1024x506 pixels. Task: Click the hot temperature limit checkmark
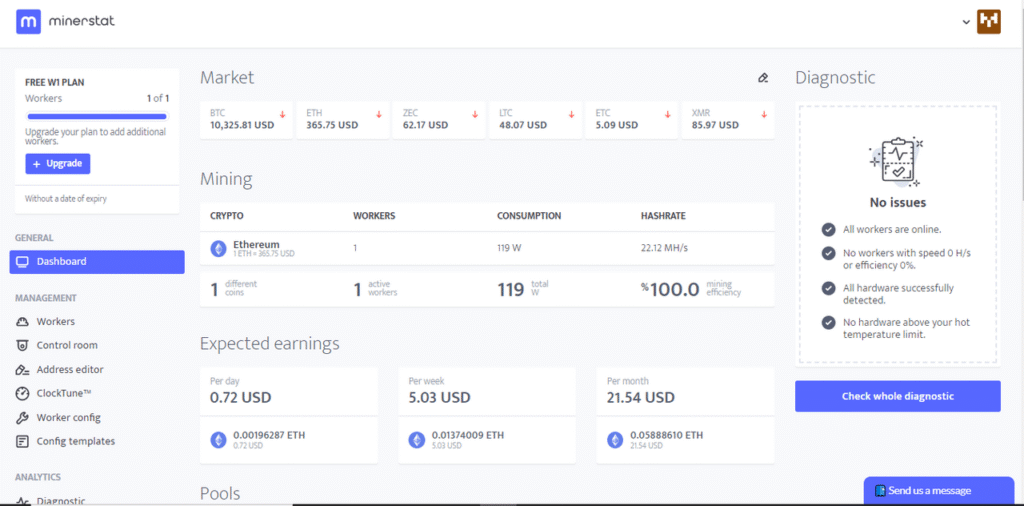tap(828, 322)
